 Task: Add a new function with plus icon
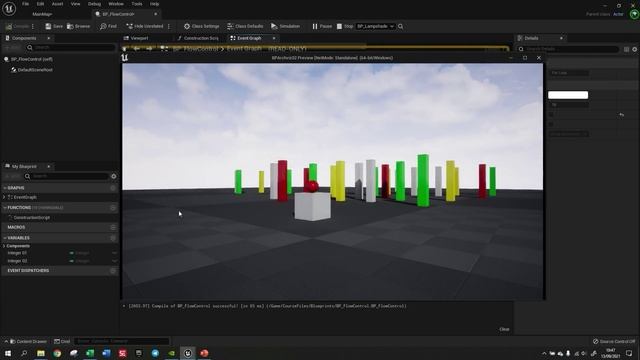(113, 208)
